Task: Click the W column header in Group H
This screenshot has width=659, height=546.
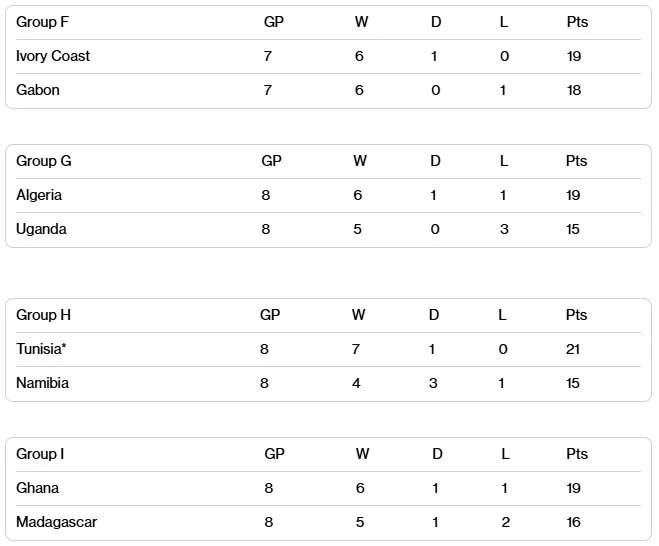Action: [358, 315]
